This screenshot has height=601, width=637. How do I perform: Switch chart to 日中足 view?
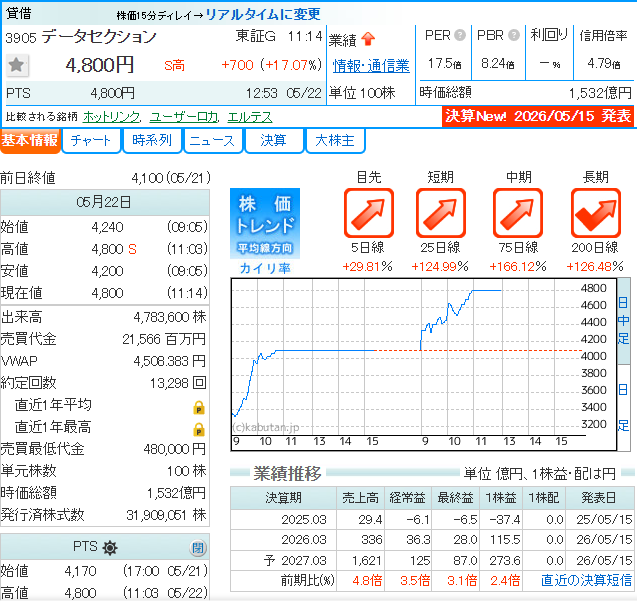click(x=624, y=321)
